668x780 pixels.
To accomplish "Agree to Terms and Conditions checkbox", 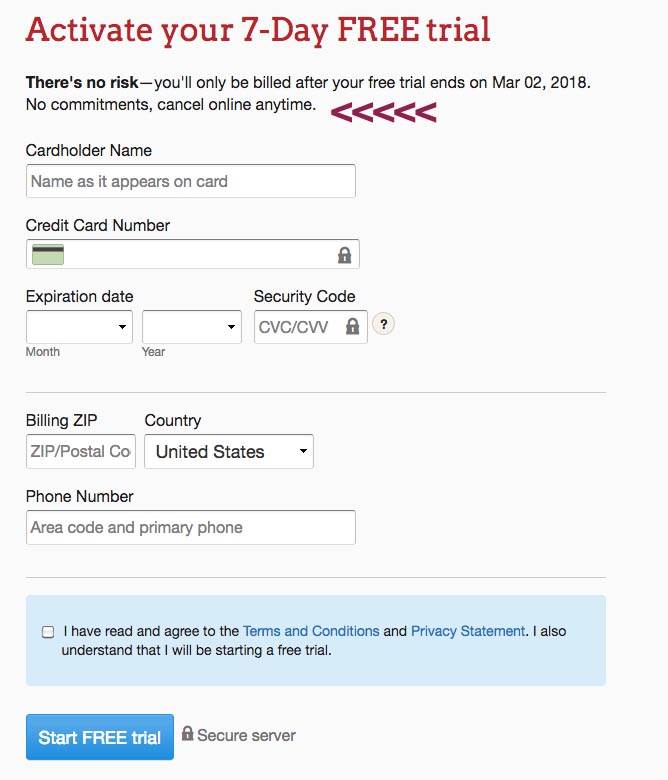I will tap(48, 632).
